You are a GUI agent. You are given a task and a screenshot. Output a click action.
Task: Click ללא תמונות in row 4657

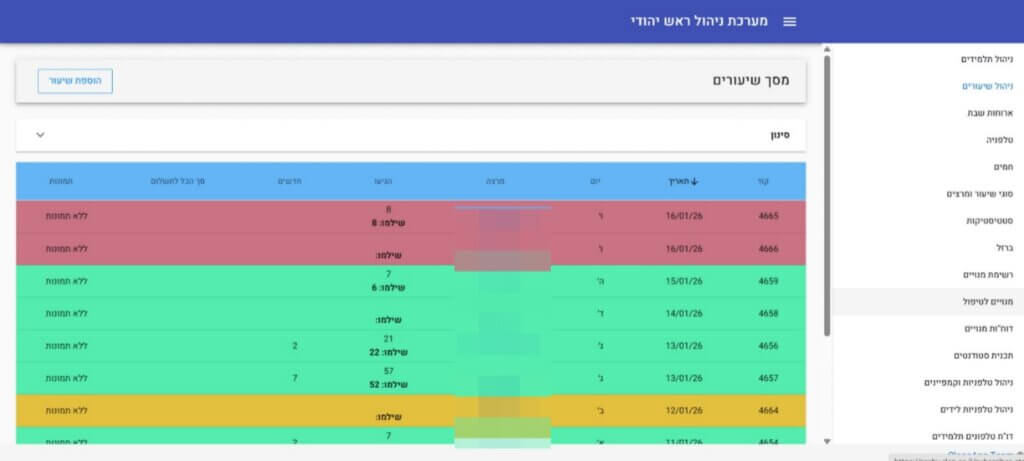pos(66,378)
